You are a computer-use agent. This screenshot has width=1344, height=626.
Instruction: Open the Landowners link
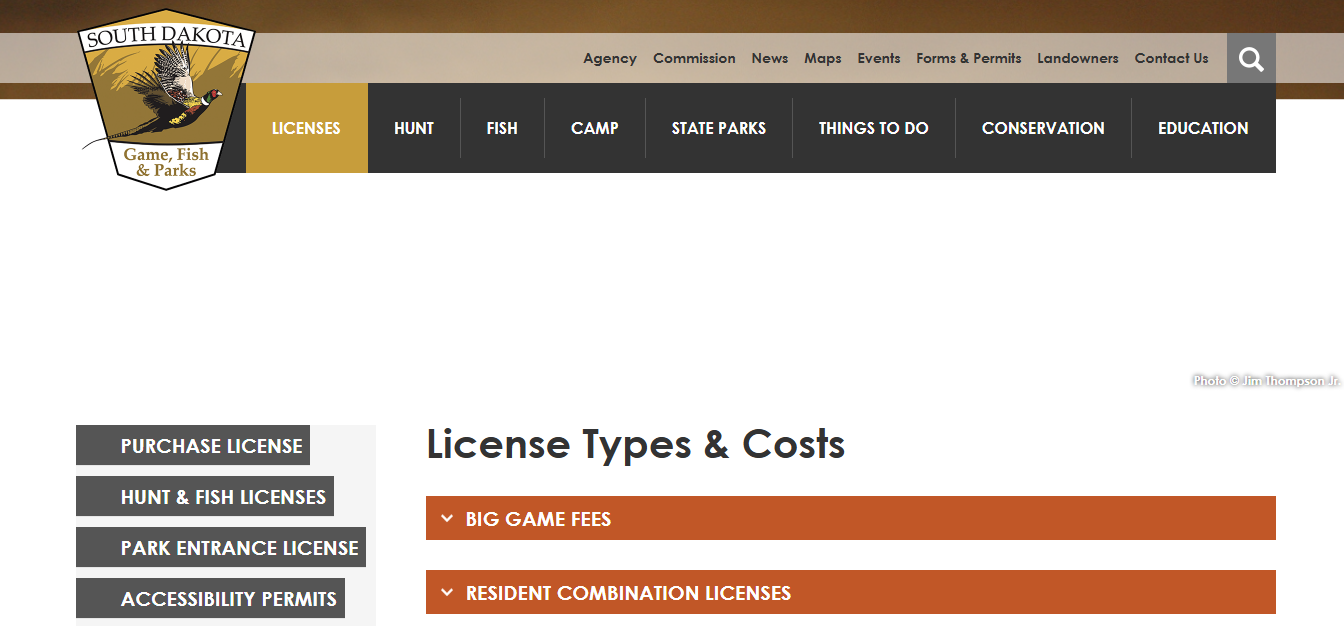click(x=1078, y=58)
